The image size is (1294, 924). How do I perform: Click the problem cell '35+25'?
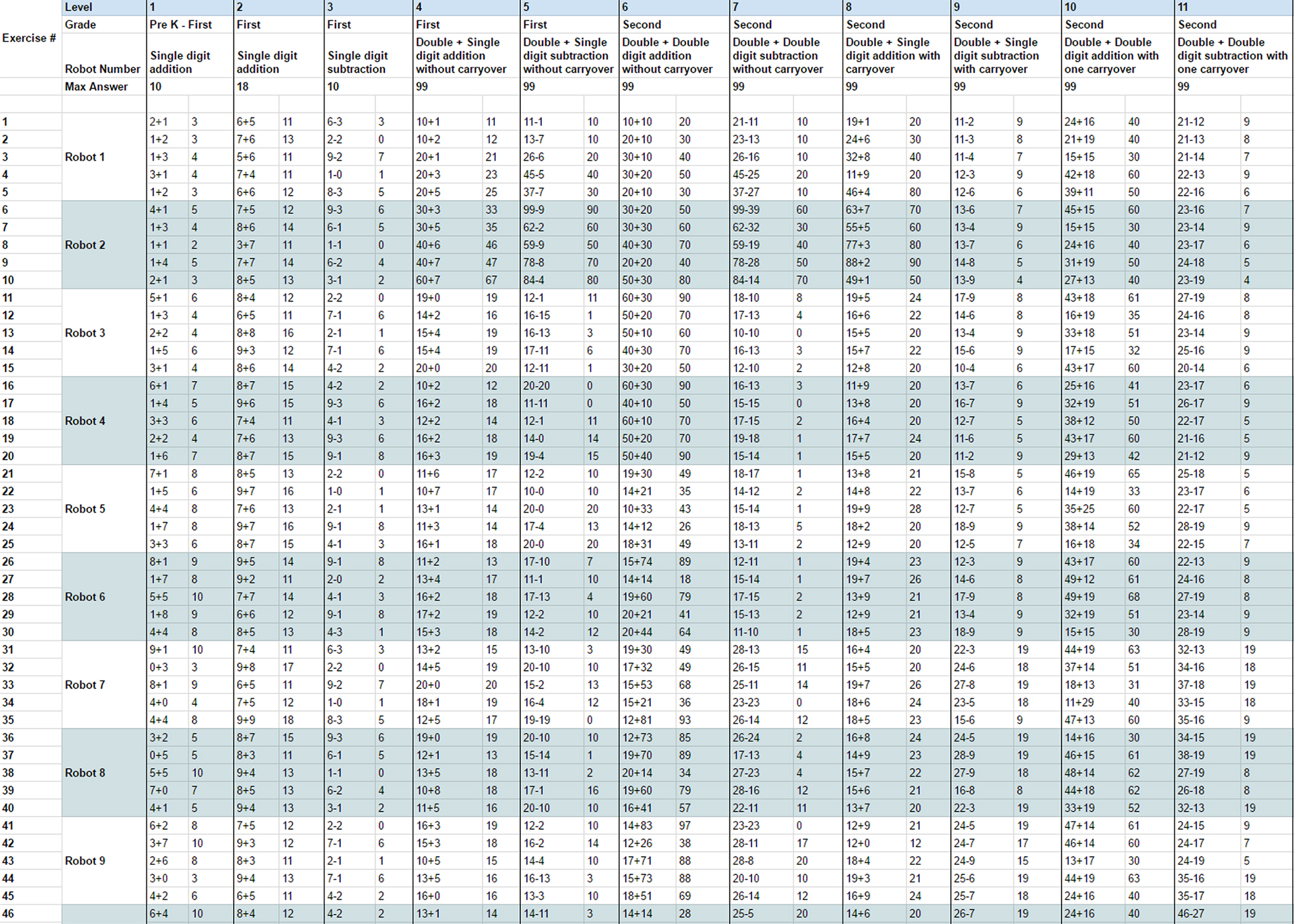[1093, 509]
